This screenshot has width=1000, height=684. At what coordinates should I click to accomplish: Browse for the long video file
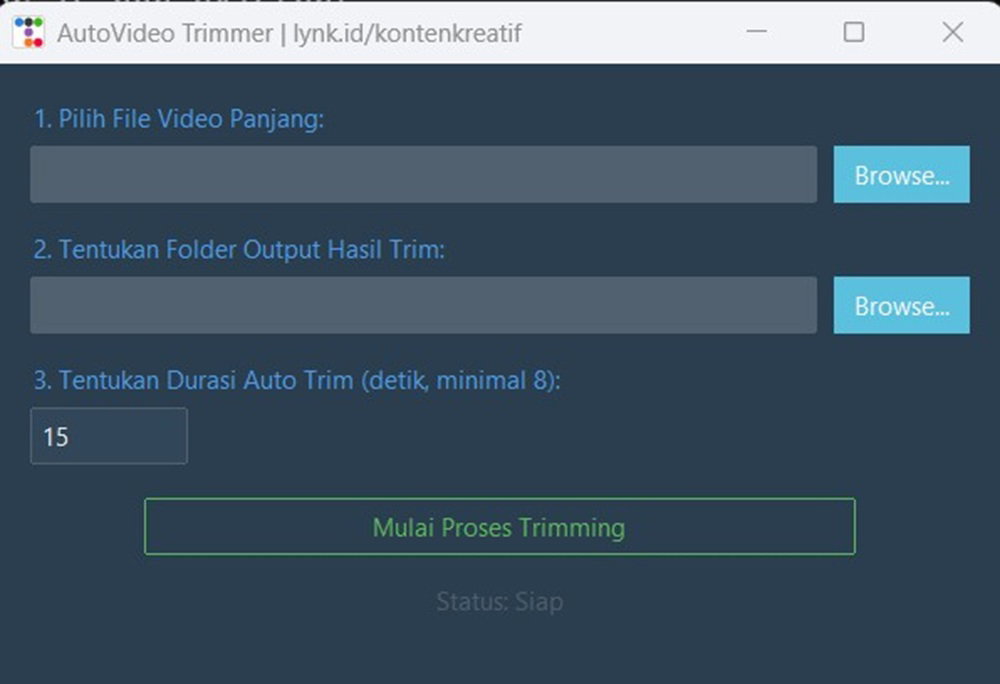(901, 174)
